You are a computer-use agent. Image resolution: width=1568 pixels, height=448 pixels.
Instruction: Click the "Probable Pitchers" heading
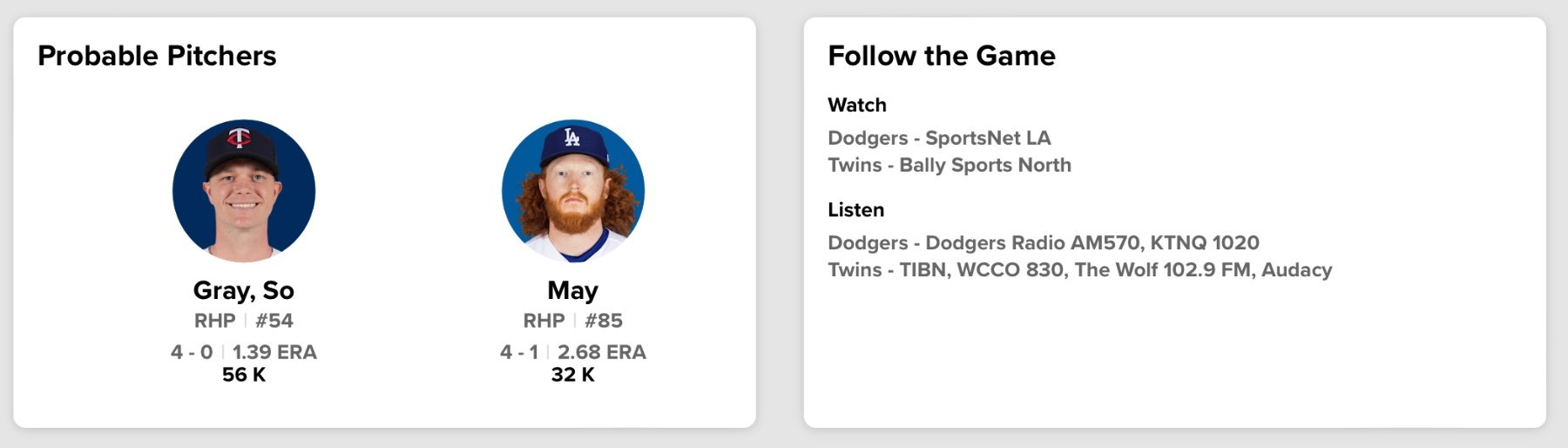[x=157, y=56]
